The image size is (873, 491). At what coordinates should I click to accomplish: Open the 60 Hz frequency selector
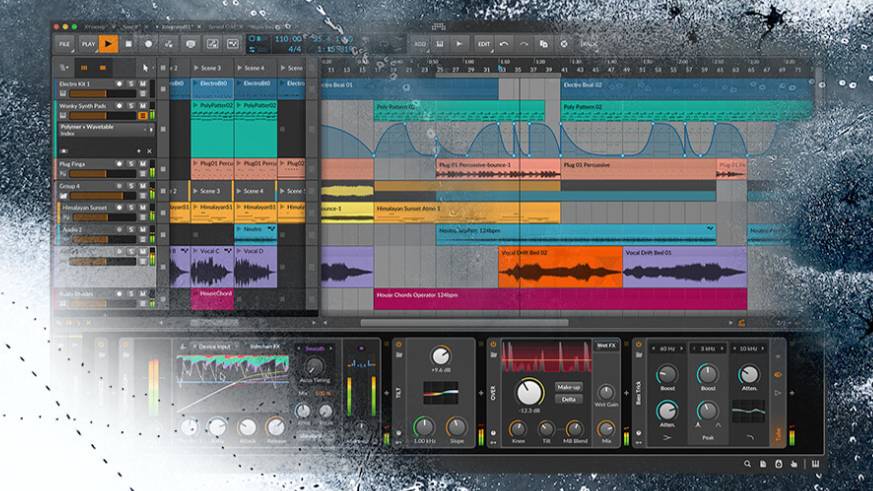pos(667,348)
